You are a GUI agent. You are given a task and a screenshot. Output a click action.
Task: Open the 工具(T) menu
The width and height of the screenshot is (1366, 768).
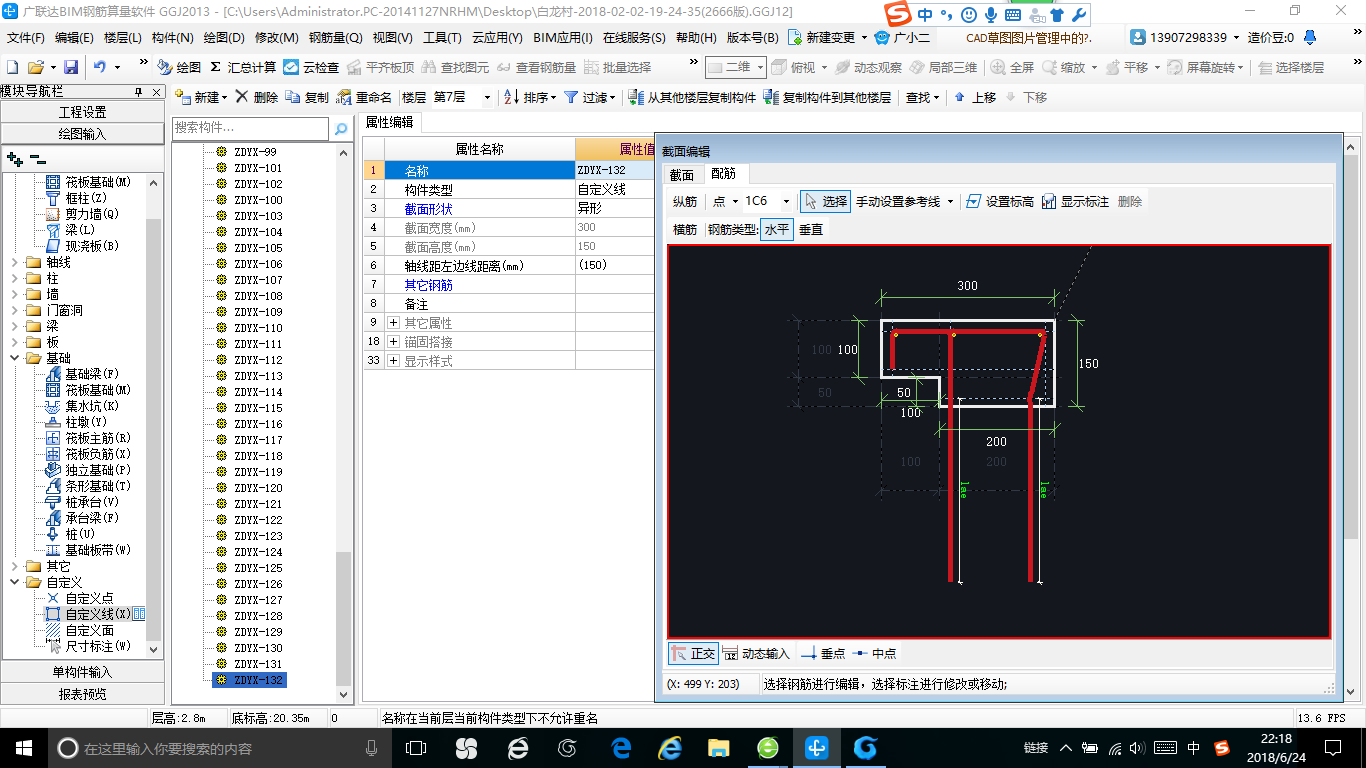[442, 37]
